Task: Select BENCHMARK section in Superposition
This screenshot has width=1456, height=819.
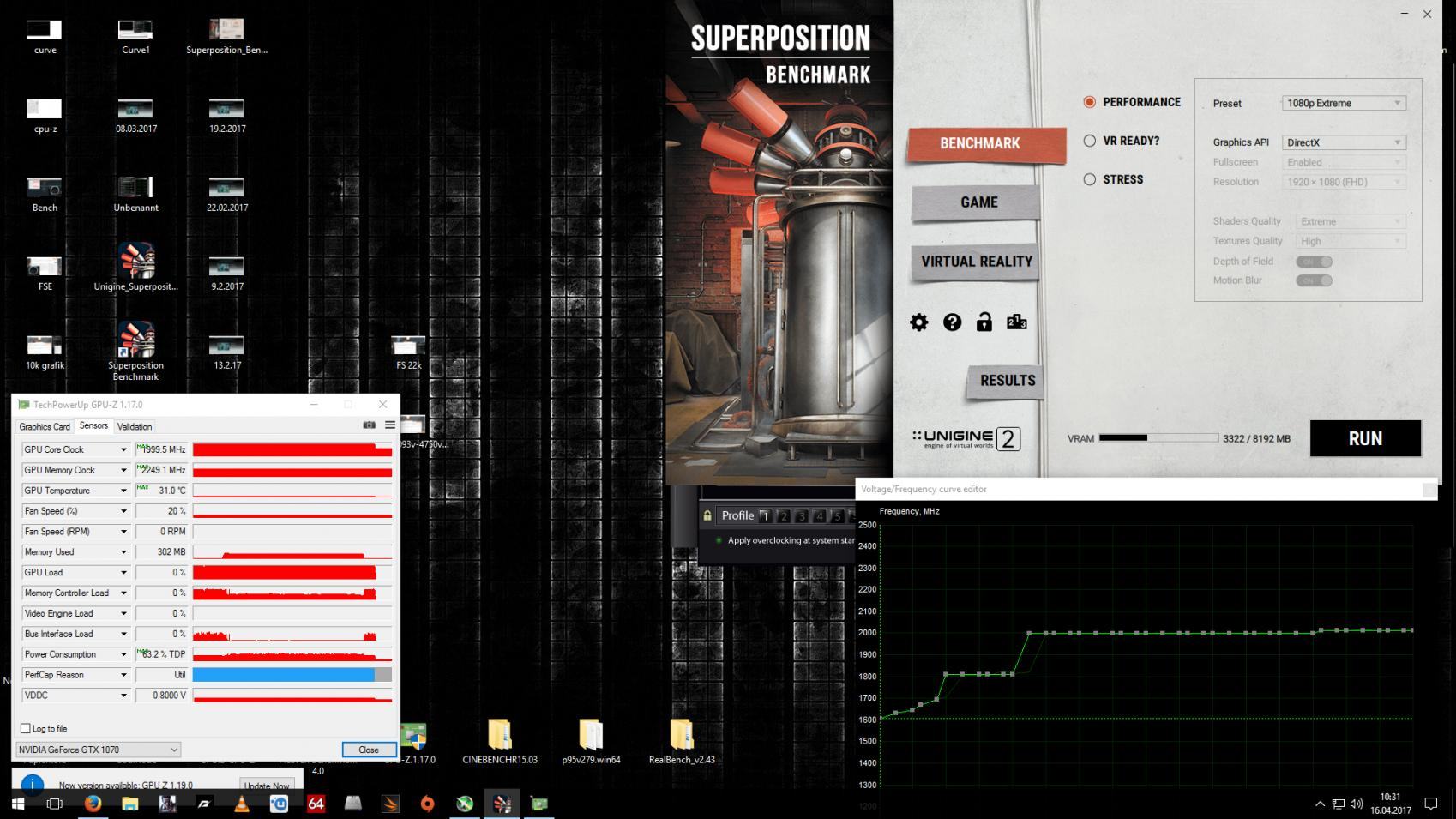Action: coord(986,144)
